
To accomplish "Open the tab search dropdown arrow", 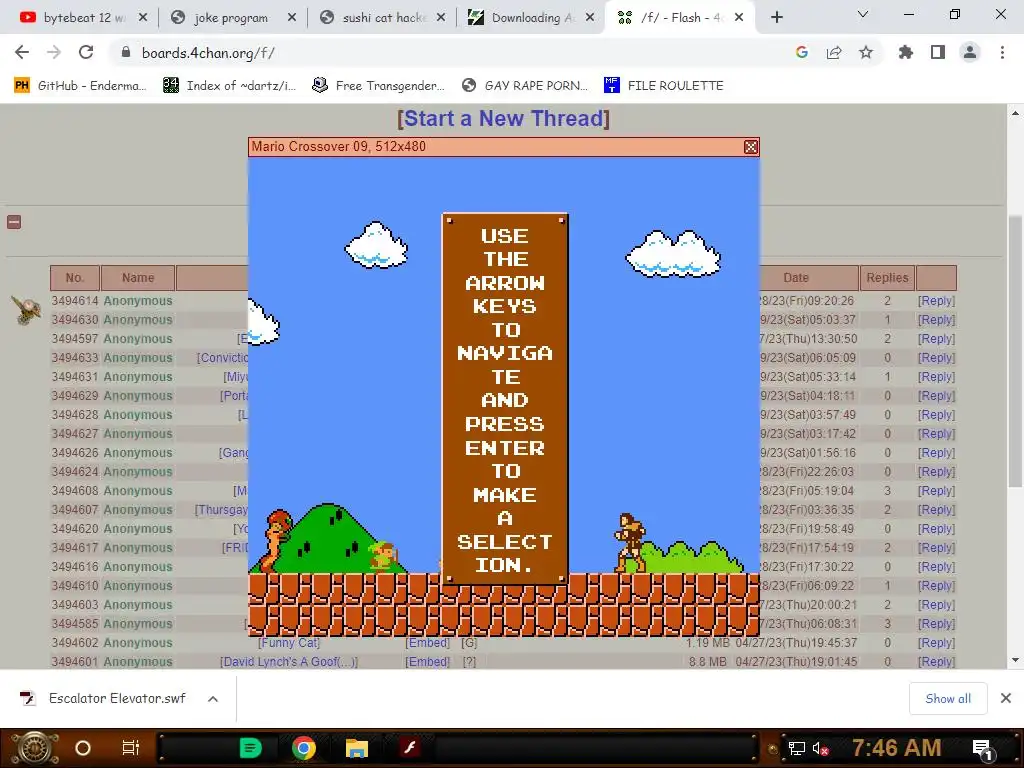I will [863, 14].
